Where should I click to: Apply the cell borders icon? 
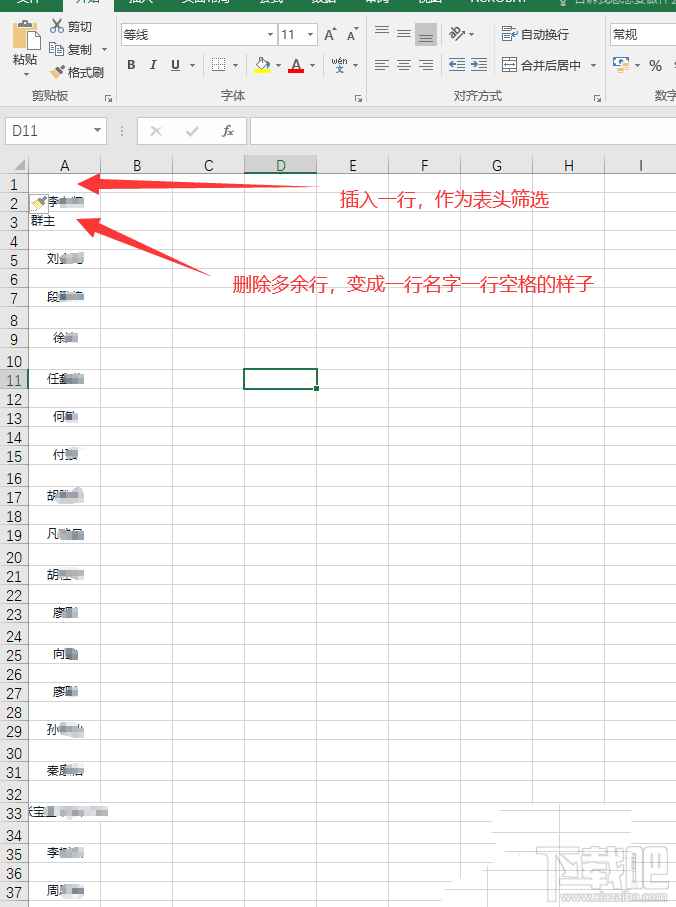[219, 65]
